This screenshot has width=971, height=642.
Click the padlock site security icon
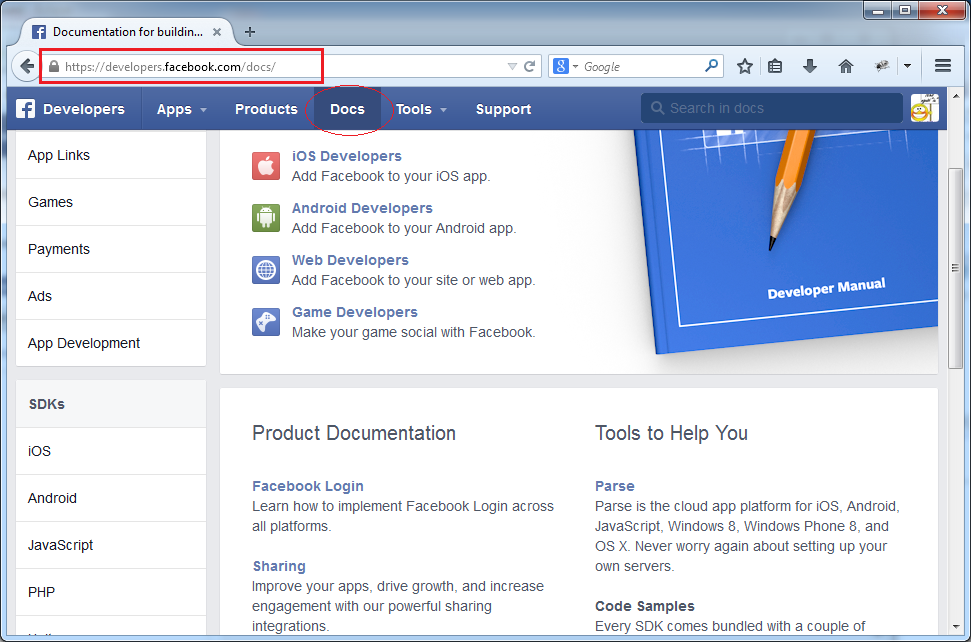coord(54,66)
